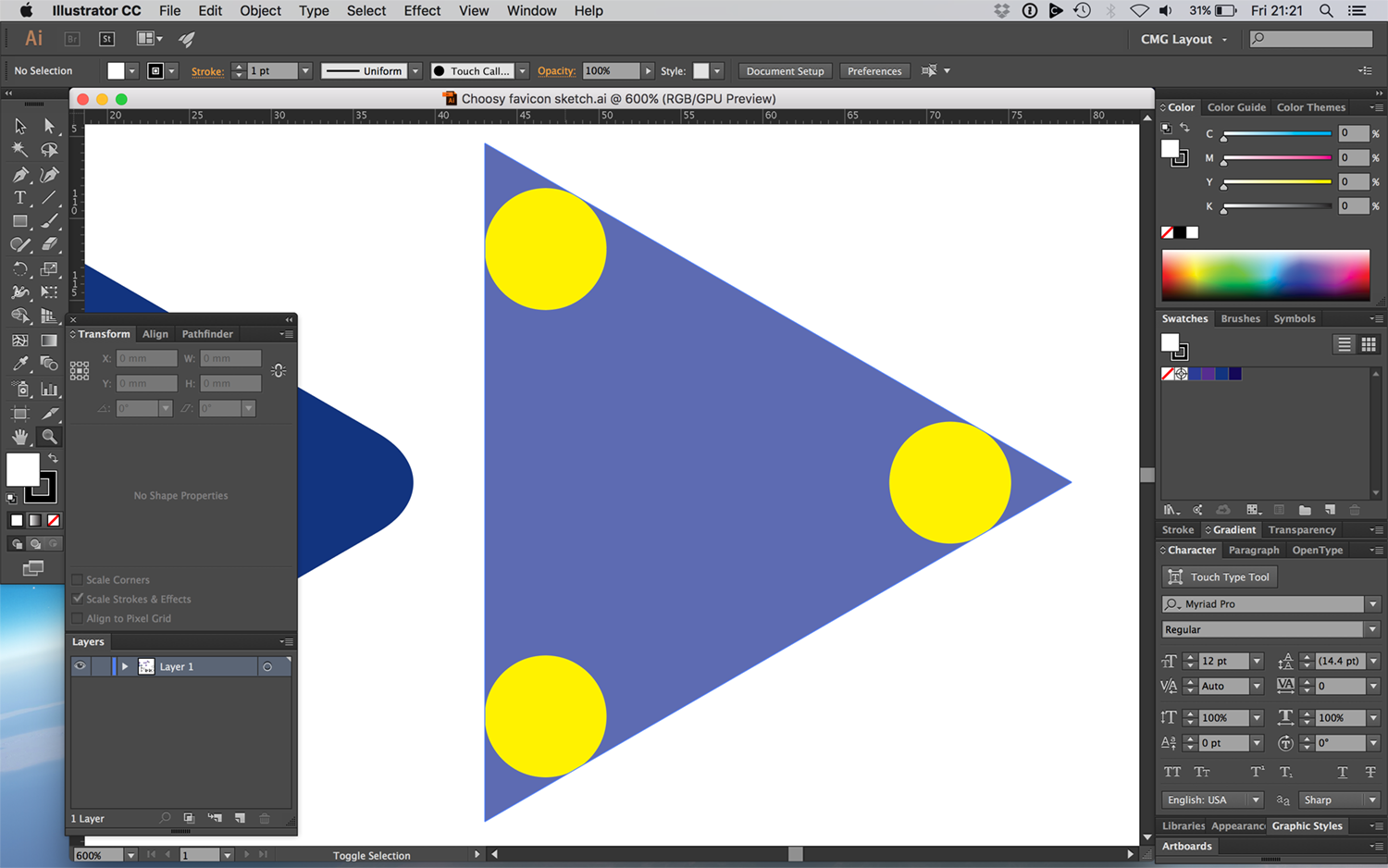Click the Create New Layer icon
The width and height of the screenshot is (1388, 868).
(240, 818)
